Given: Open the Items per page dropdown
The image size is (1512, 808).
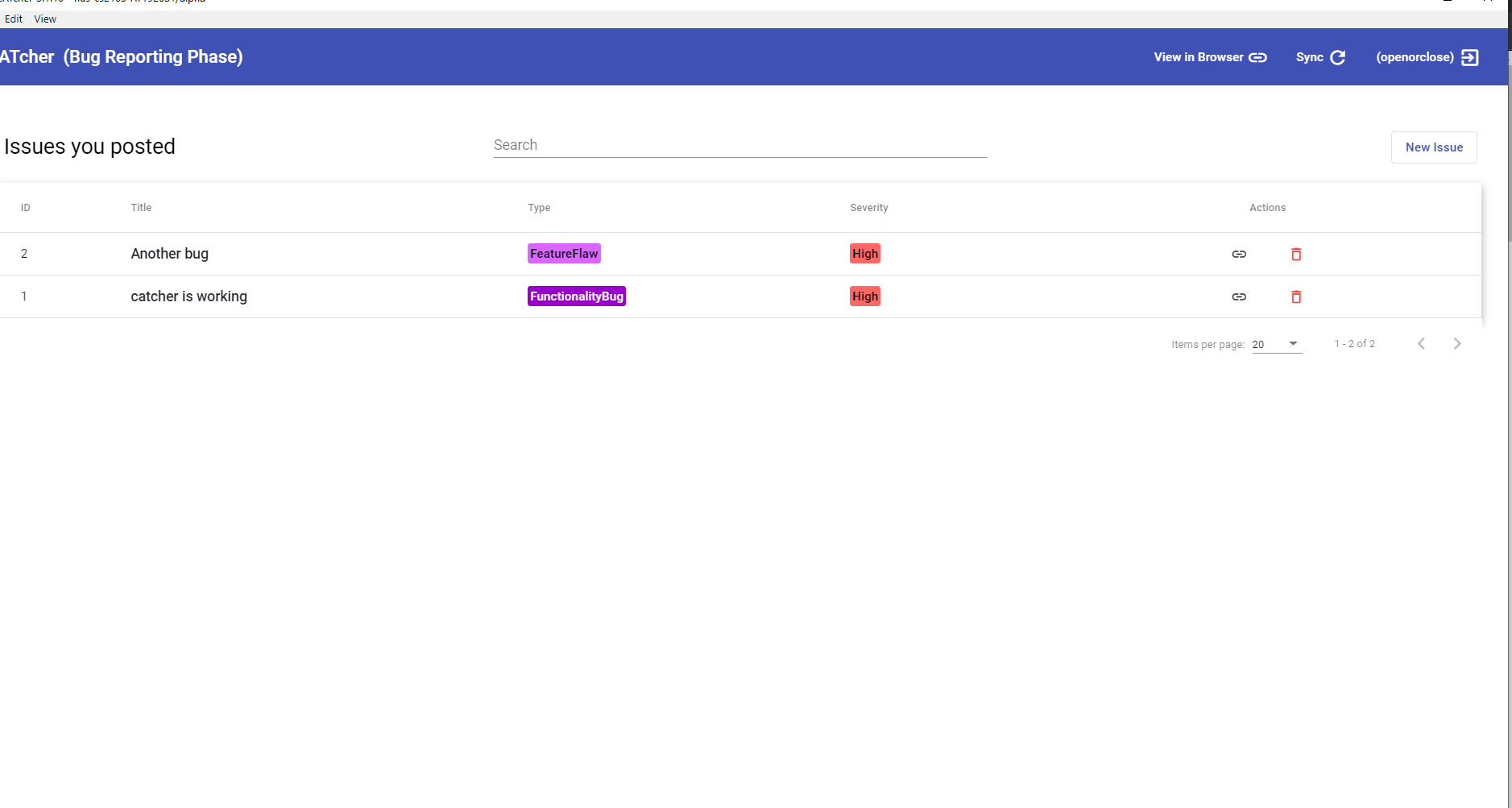Looking at the screenshot, I should click(x=1277, y=344).
